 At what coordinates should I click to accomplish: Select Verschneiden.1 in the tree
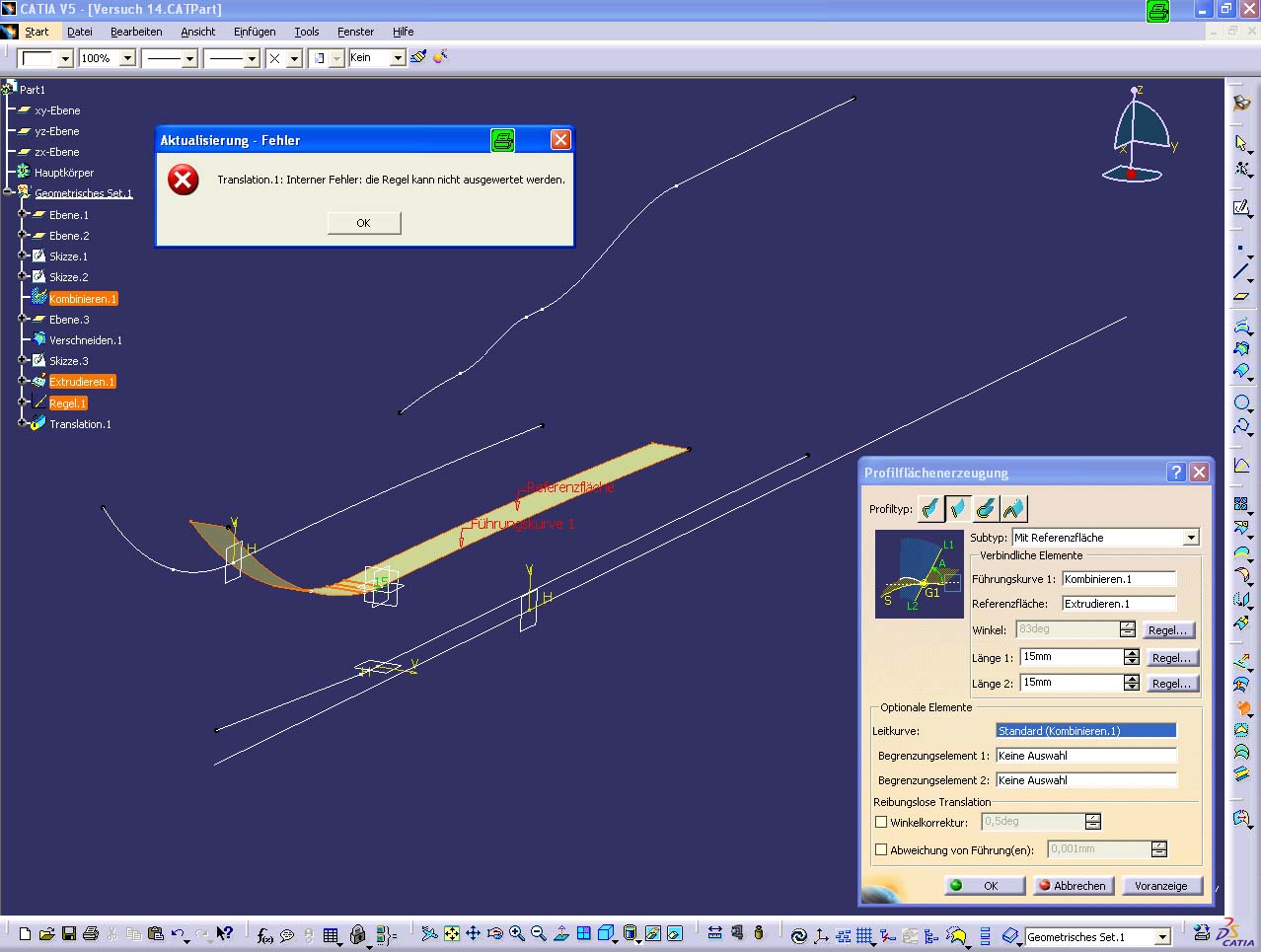click(x=86, y=340)
